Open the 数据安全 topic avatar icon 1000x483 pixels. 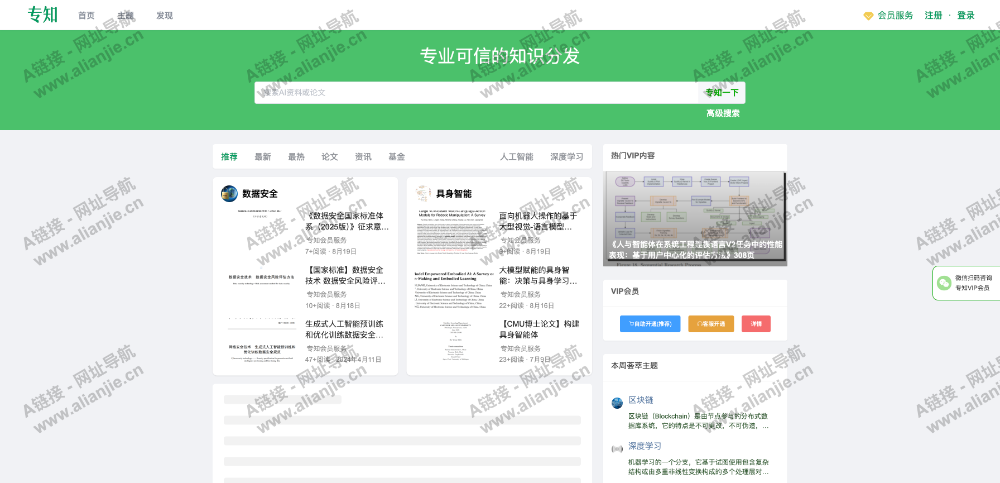[229, 194]
